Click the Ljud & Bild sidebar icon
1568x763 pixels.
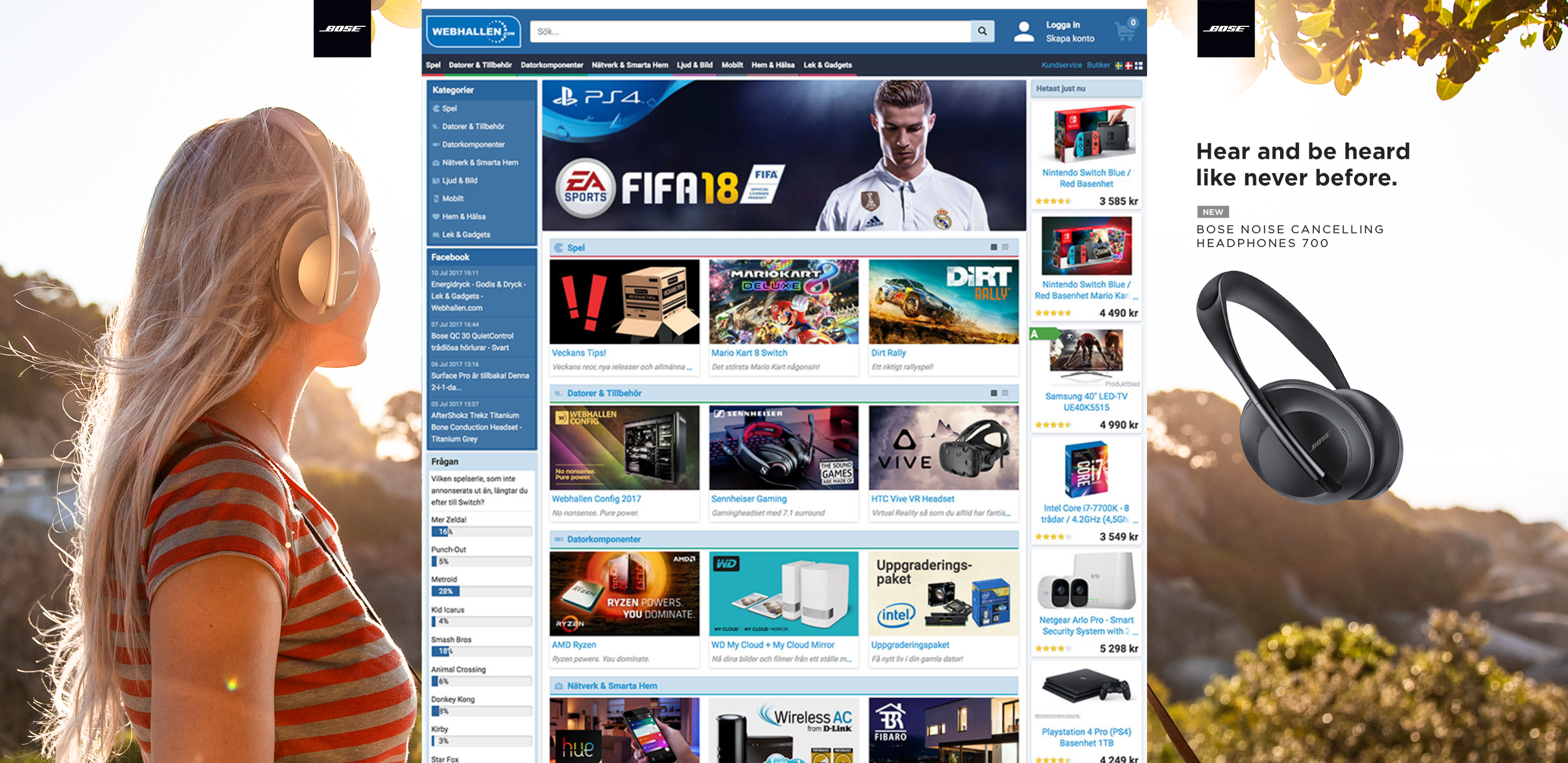[x=436, y=181]
